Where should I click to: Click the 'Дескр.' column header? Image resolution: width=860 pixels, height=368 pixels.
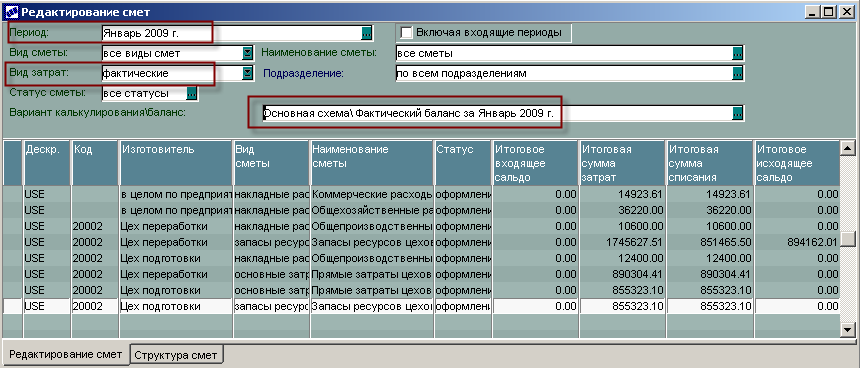47,163
